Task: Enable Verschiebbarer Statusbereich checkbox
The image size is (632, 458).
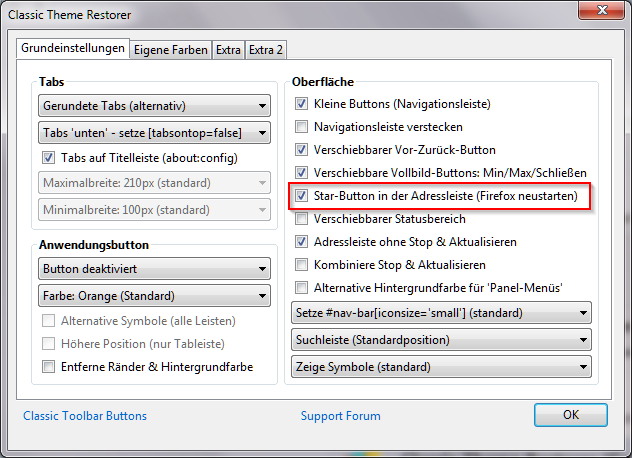Action: [x=302, y=219]
